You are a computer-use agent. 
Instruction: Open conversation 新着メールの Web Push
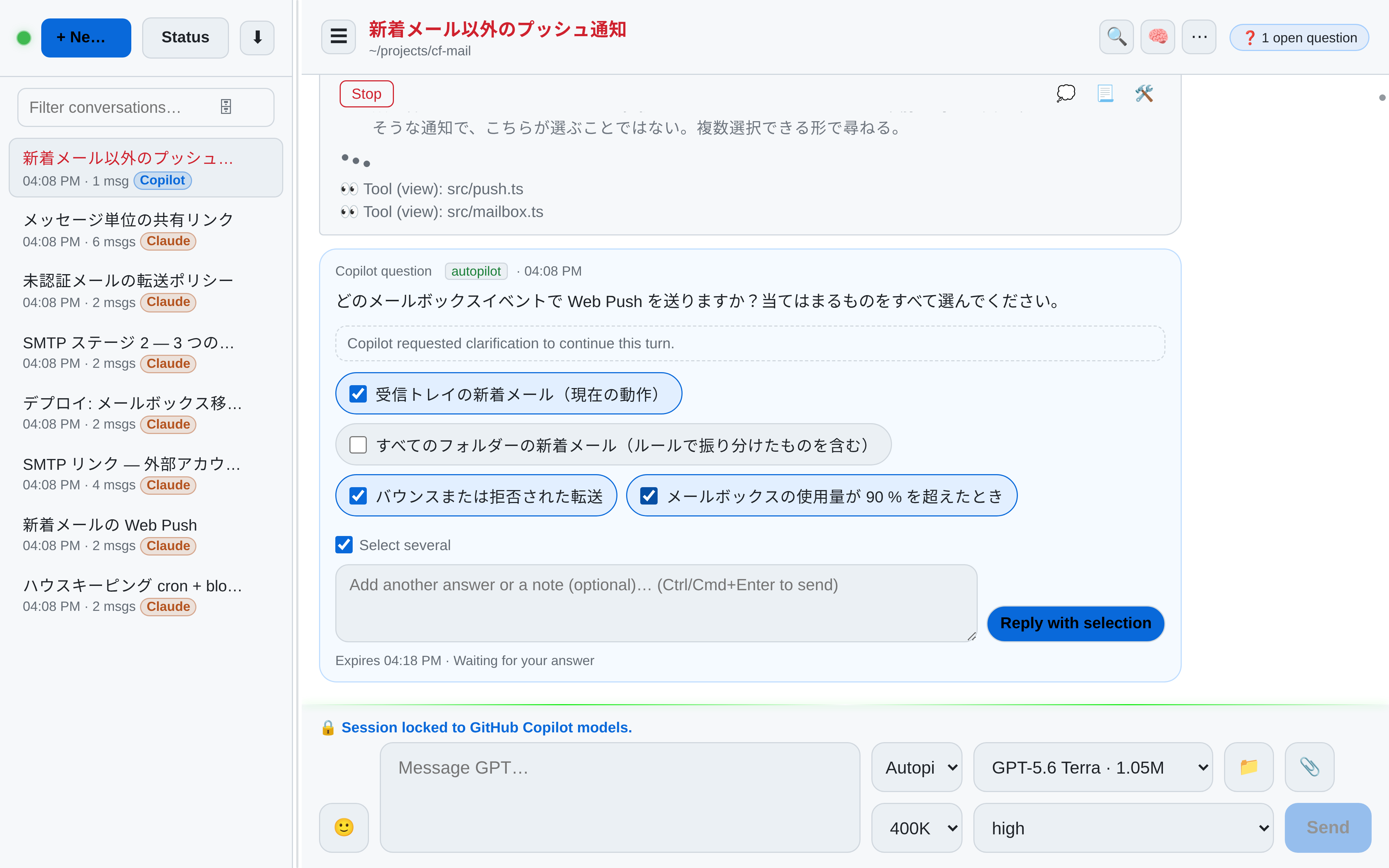(146, 535)
